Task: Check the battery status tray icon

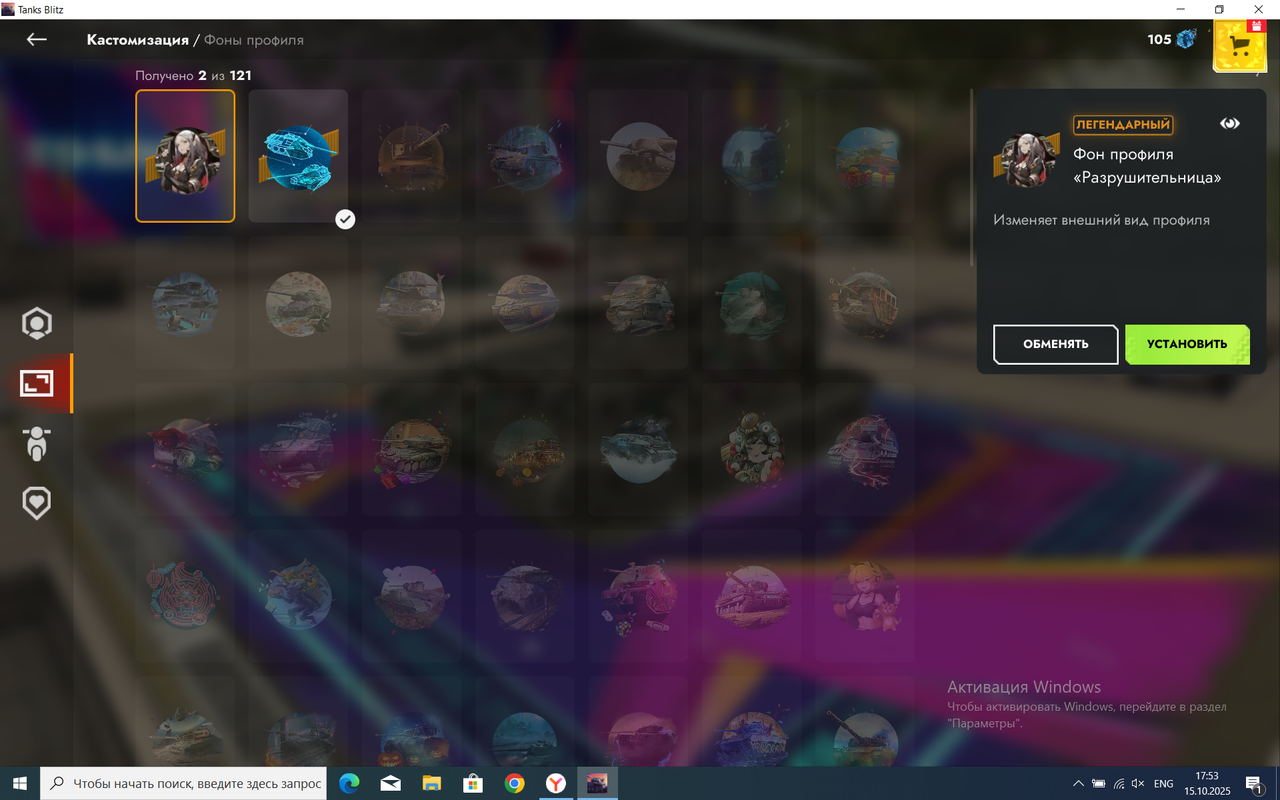Action: (x=1098, y=784)
